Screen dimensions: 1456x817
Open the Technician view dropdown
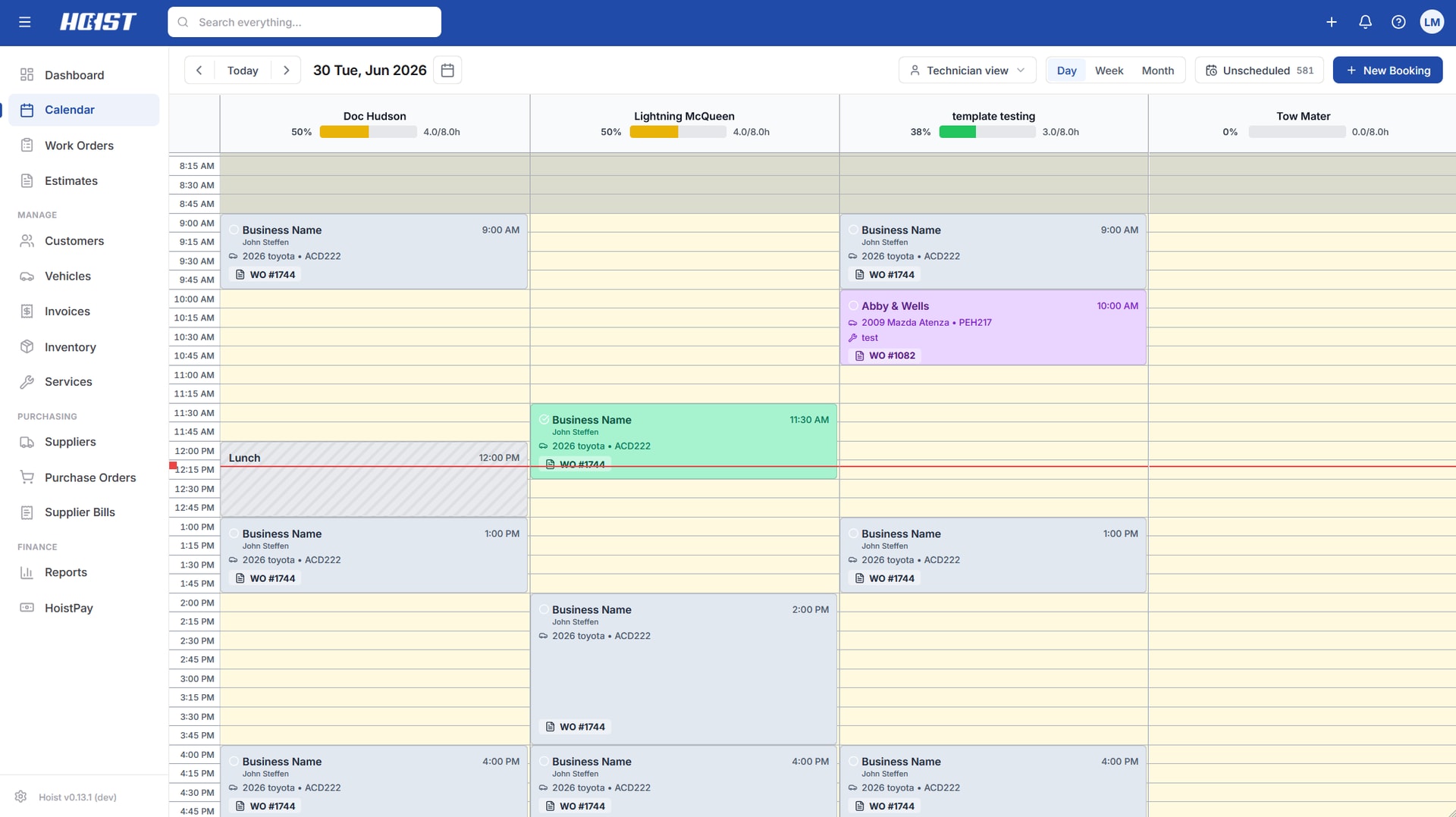968,70
